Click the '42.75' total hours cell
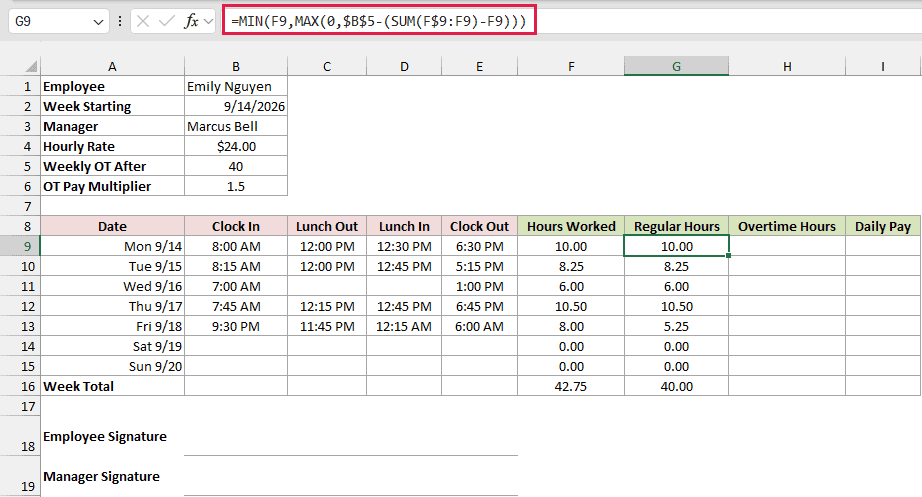 571,386
